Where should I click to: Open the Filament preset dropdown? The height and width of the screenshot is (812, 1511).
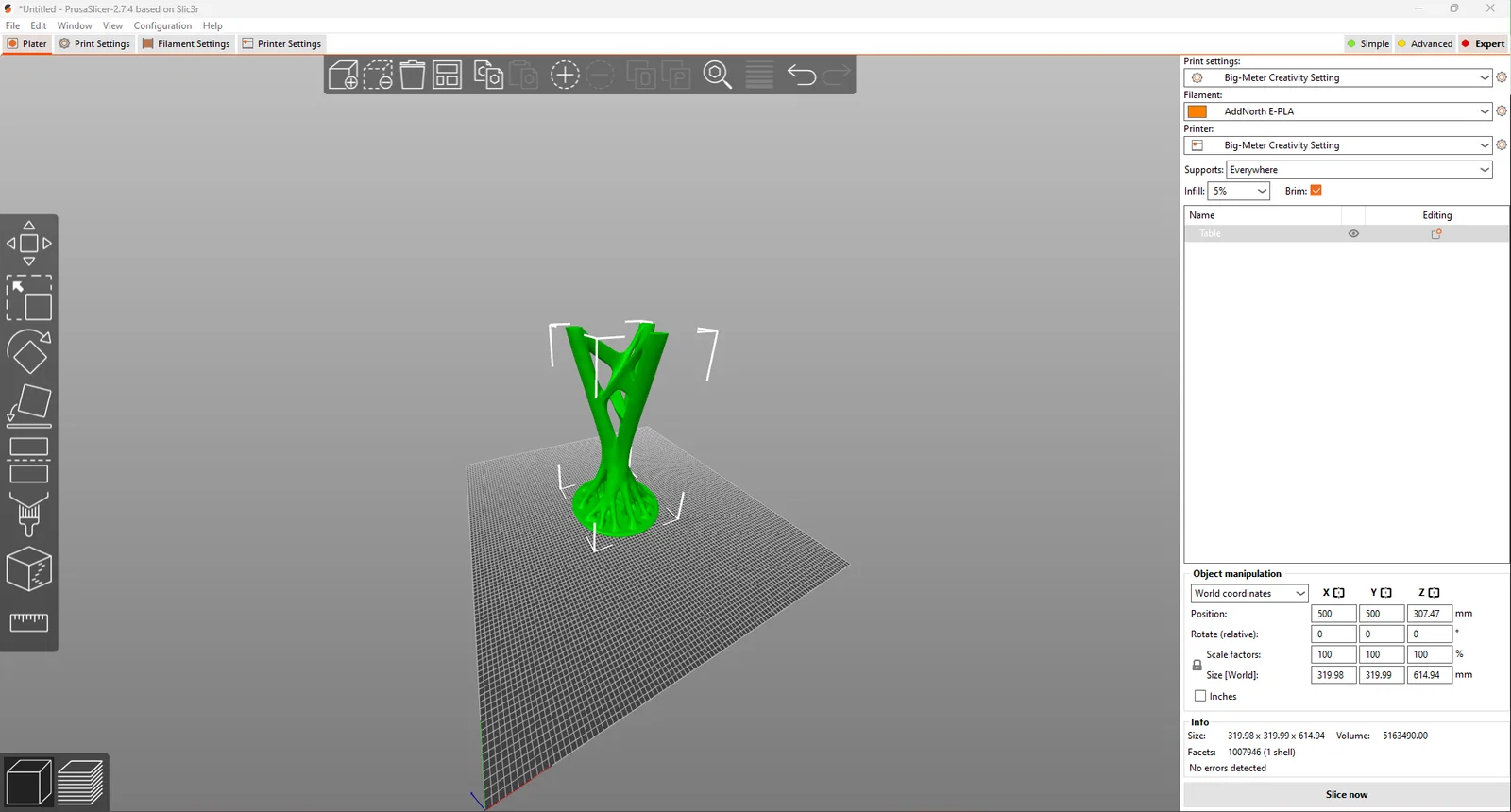tap(1337, 111)
